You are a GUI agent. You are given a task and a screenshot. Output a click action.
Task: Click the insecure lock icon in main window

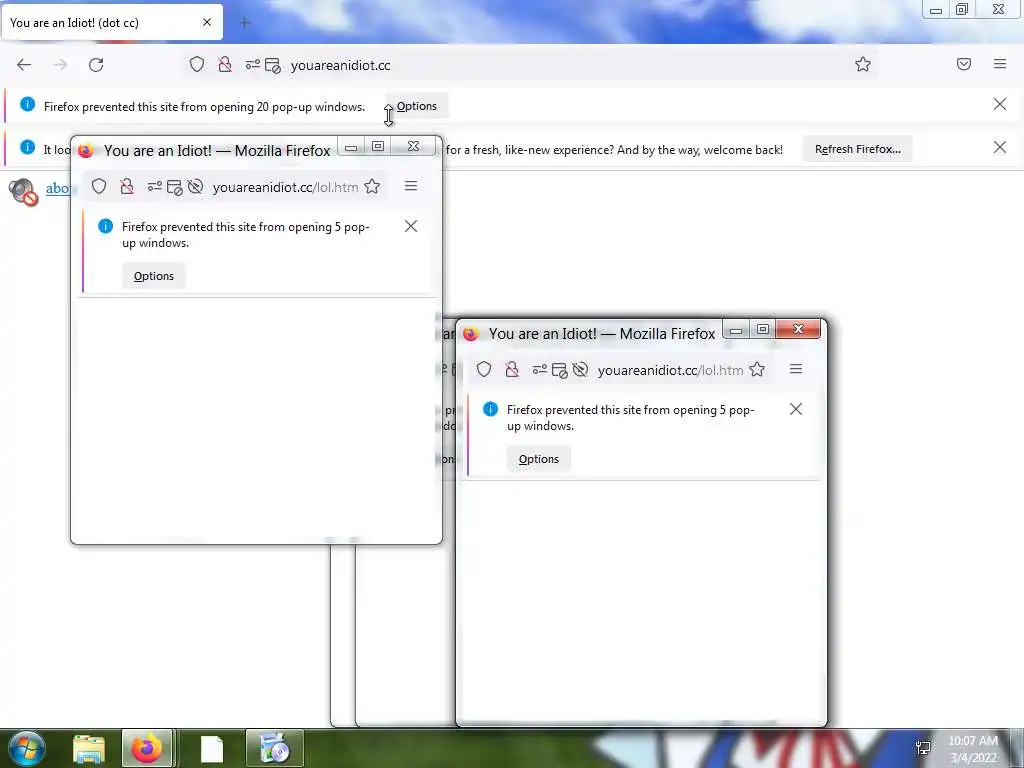pos(225,65)
